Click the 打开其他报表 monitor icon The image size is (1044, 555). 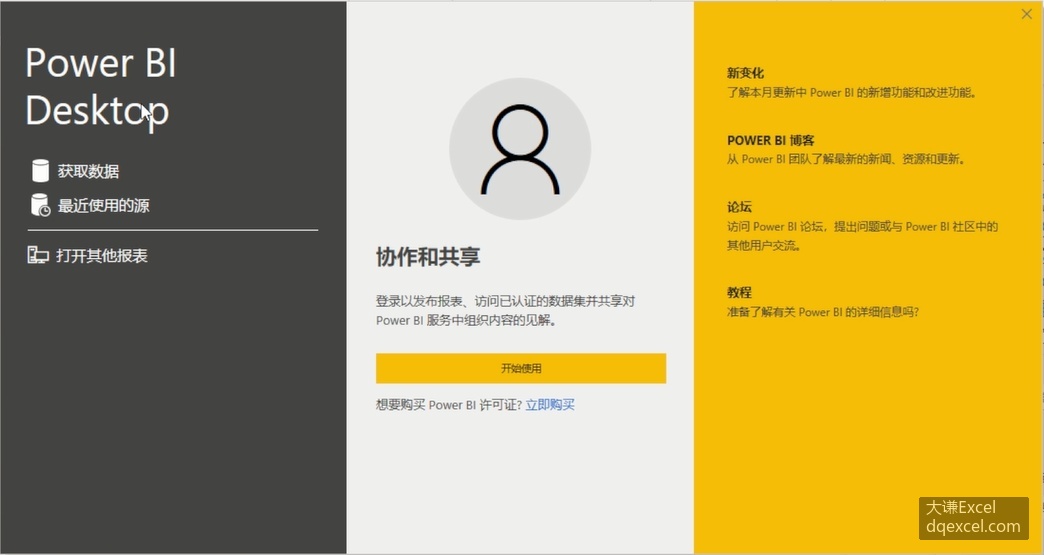[38, 256]
